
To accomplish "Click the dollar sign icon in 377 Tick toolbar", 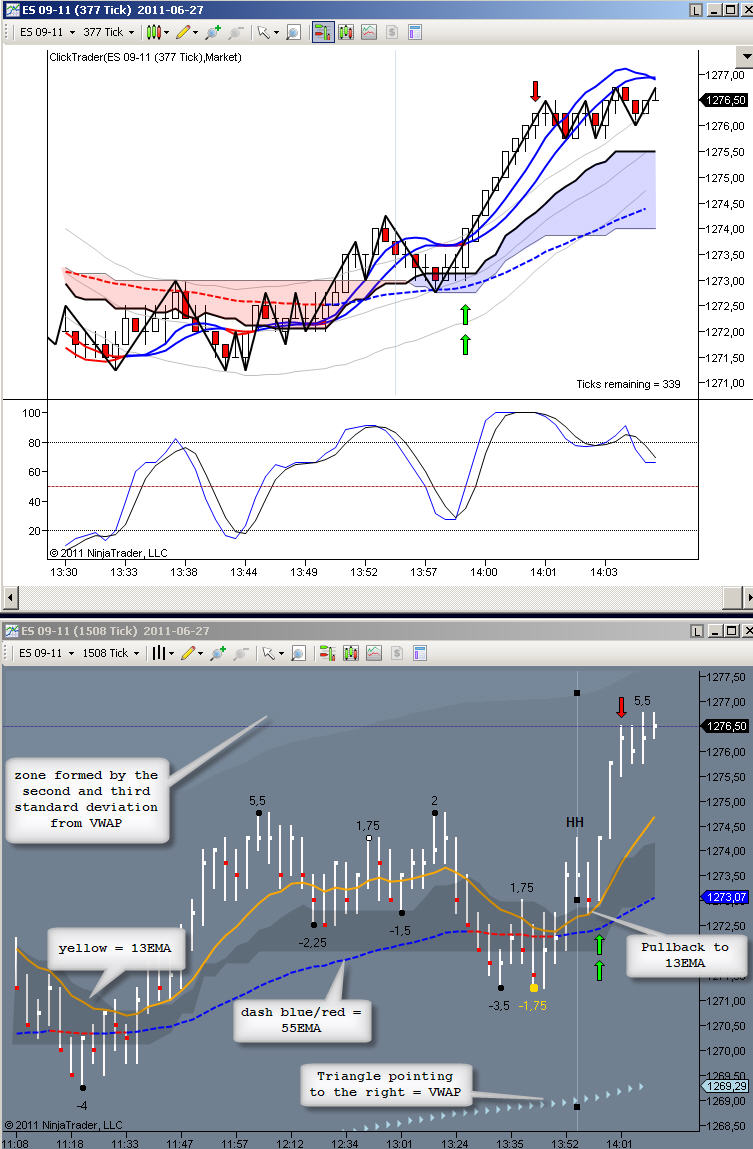I will 392,32.
